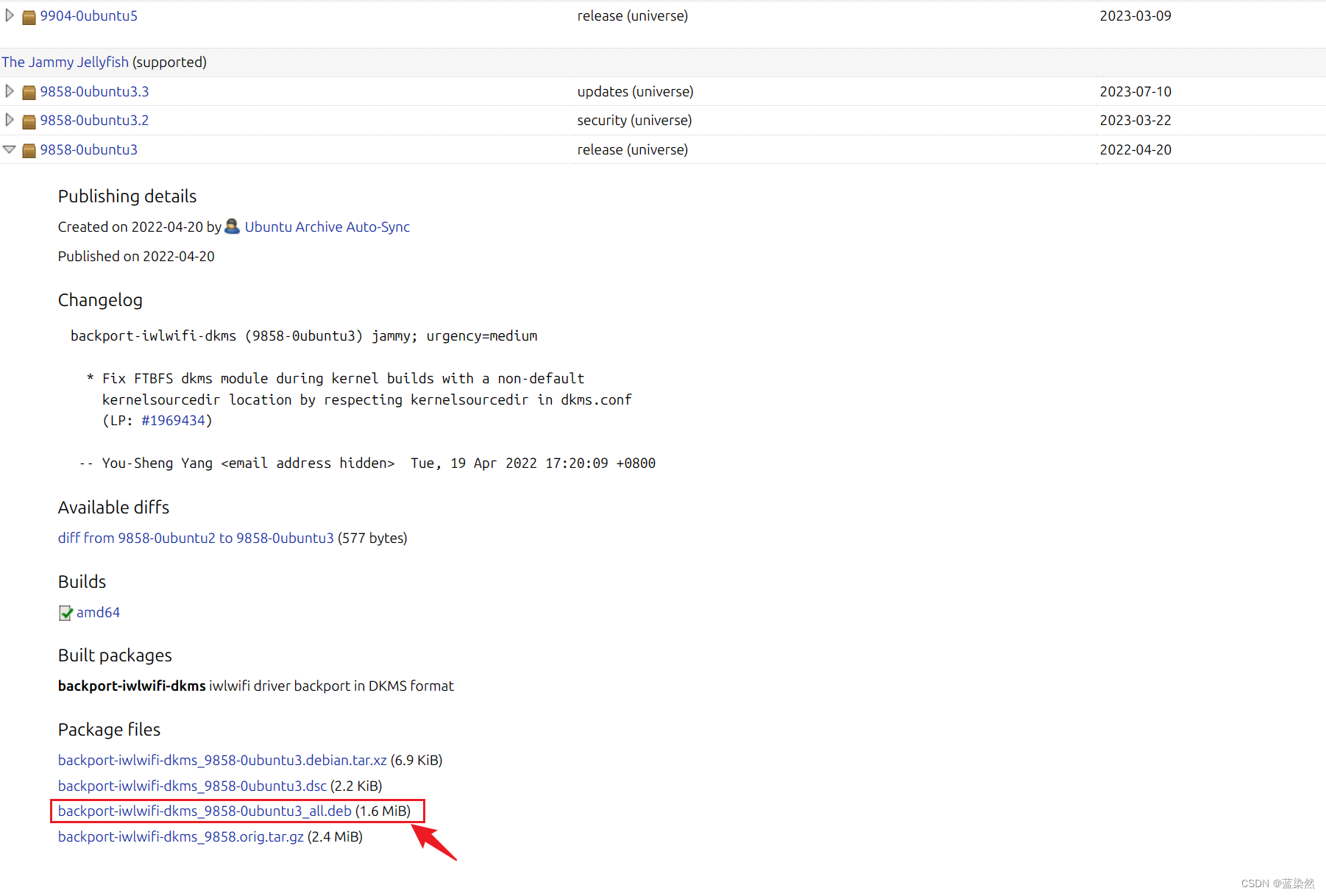Click package icon beside 9858-0ubuntu3.2
The image size is (1326, 896).
coord(29,121)
